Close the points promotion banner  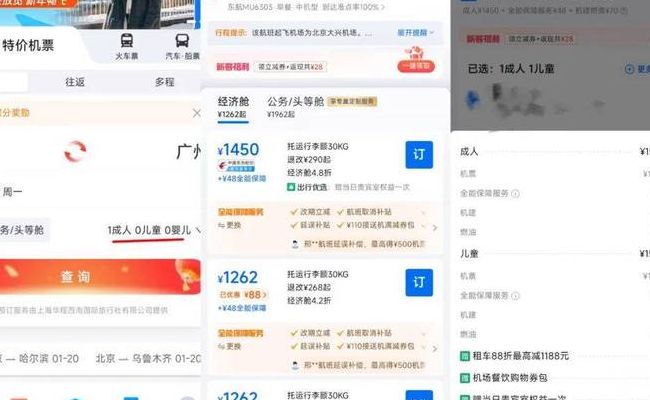coord(196,113)
